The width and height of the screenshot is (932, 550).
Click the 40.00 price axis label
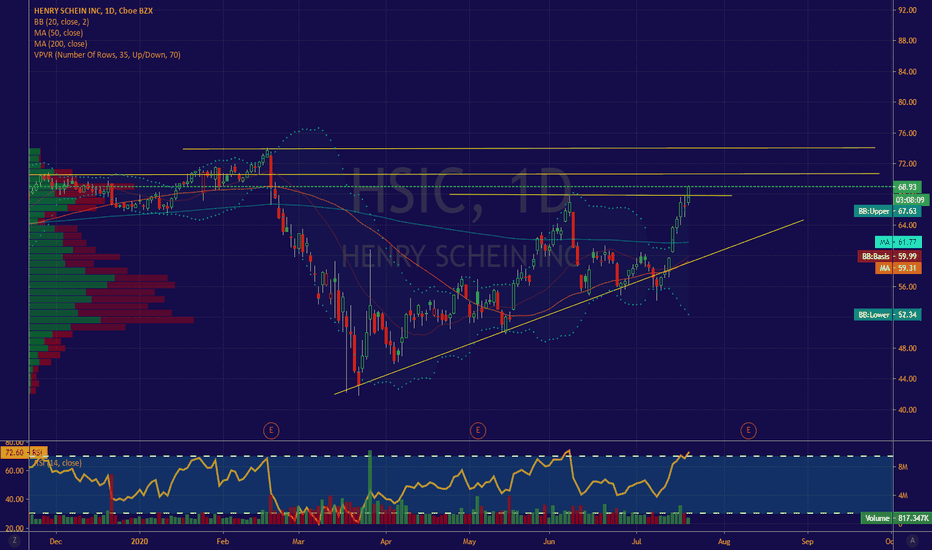(x=907, y=410)
